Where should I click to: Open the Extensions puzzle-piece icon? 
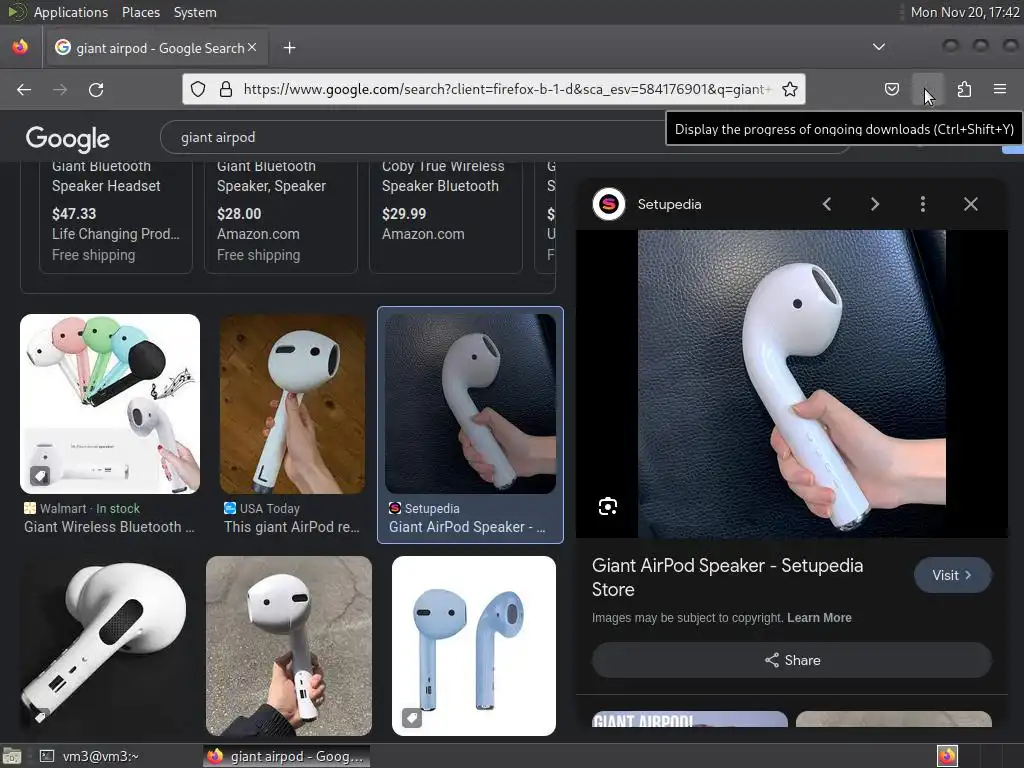964,89
